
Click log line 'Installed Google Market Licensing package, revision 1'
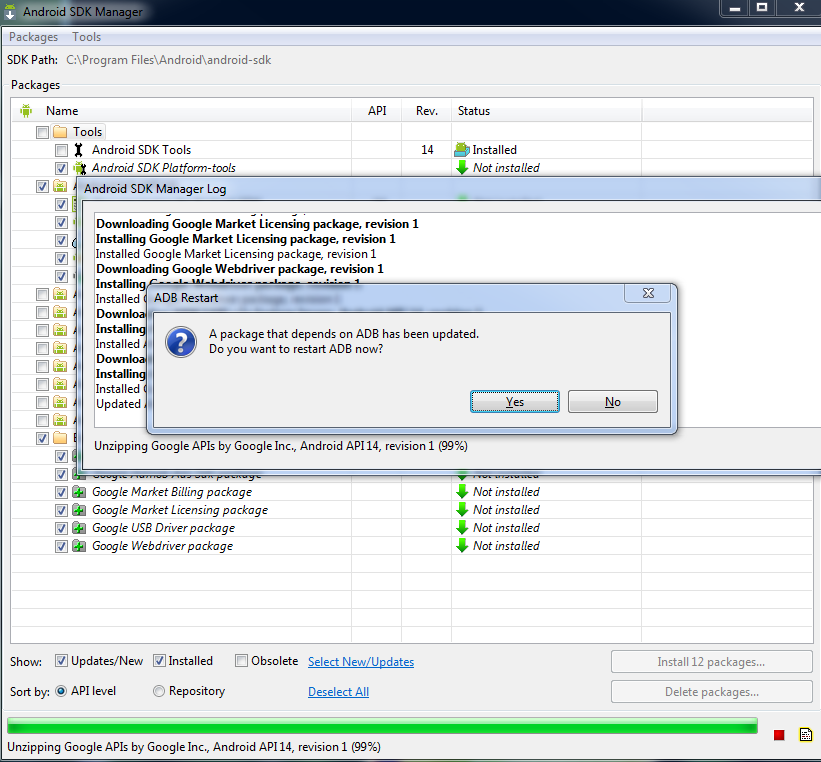pos(236,254)
